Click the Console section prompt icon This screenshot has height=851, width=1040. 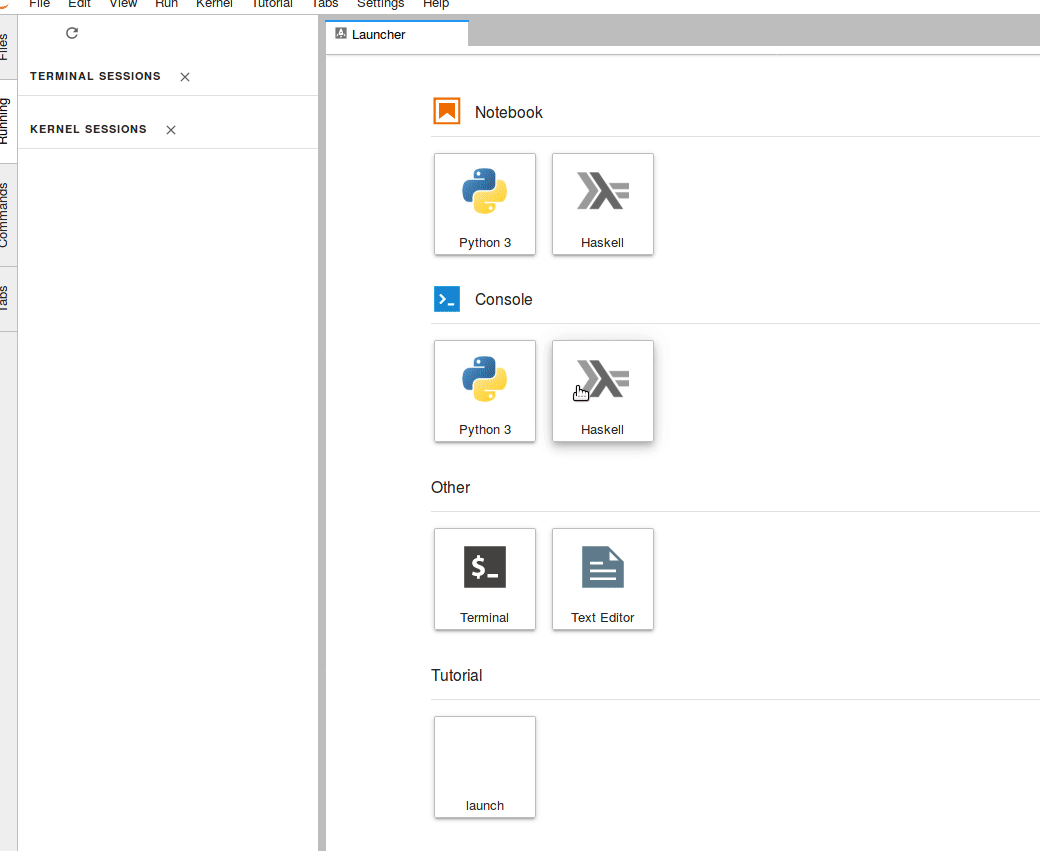tap(447, 299)
